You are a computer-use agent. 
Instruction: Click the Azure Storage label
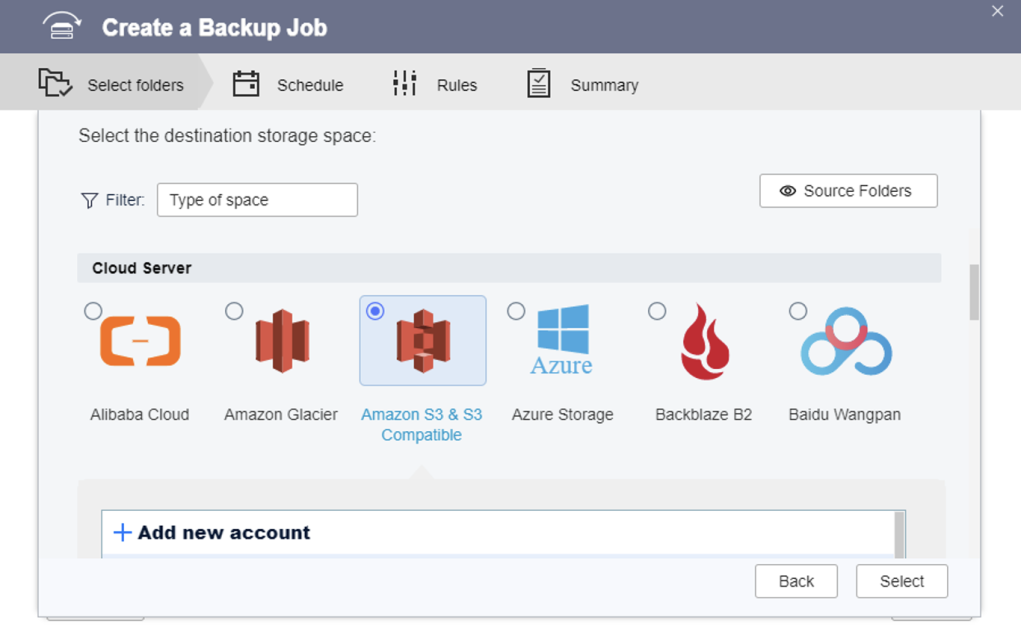pos(562,415)
